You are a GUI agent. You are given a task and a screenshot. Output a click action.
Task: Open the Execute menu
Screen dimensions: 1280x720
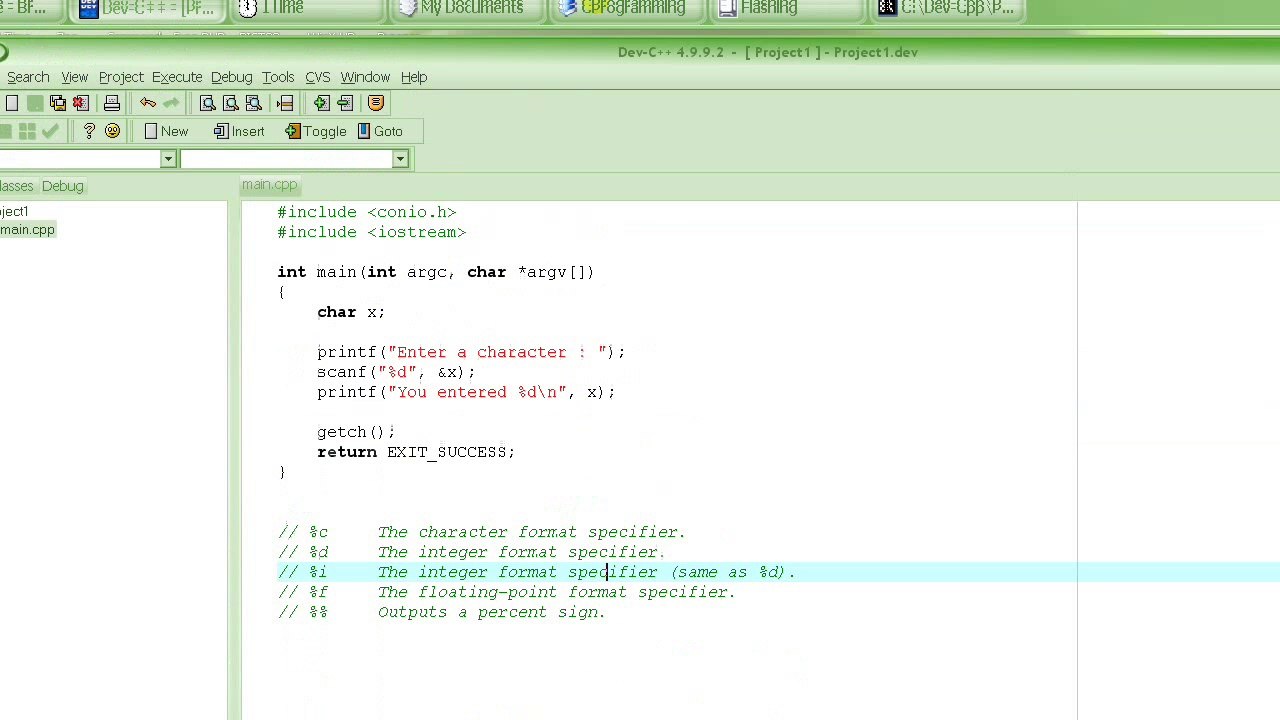(177, 77)
